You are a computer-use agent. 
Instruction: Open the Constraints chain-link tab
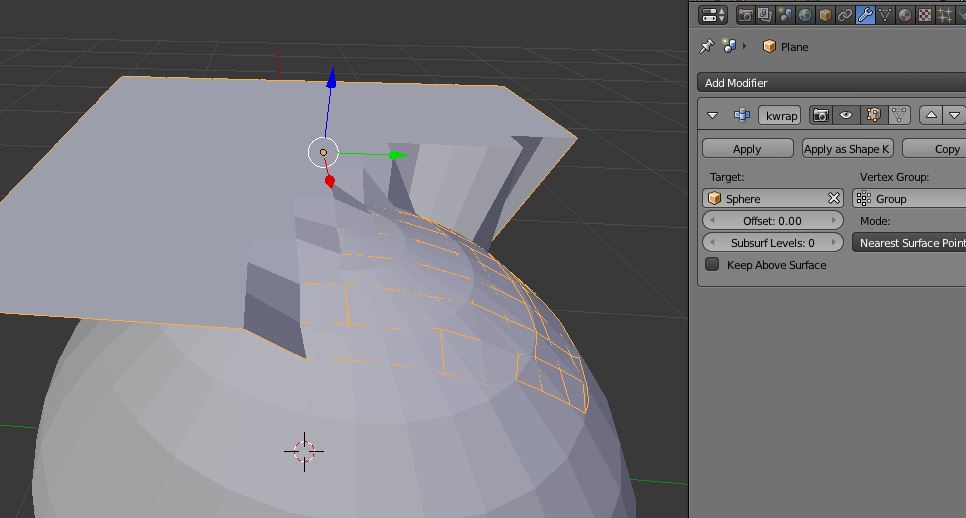point(845,15)
